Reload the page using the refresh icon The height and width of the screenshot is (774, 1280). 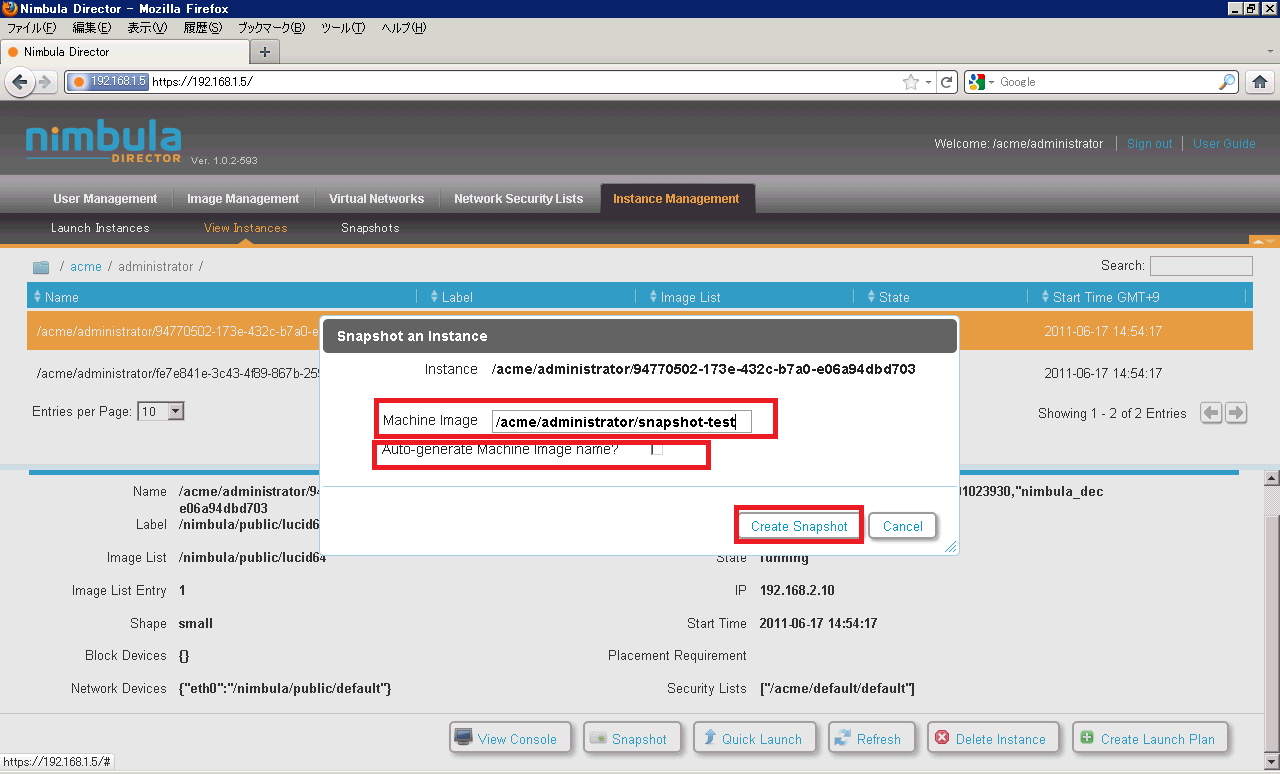(947, 82)
